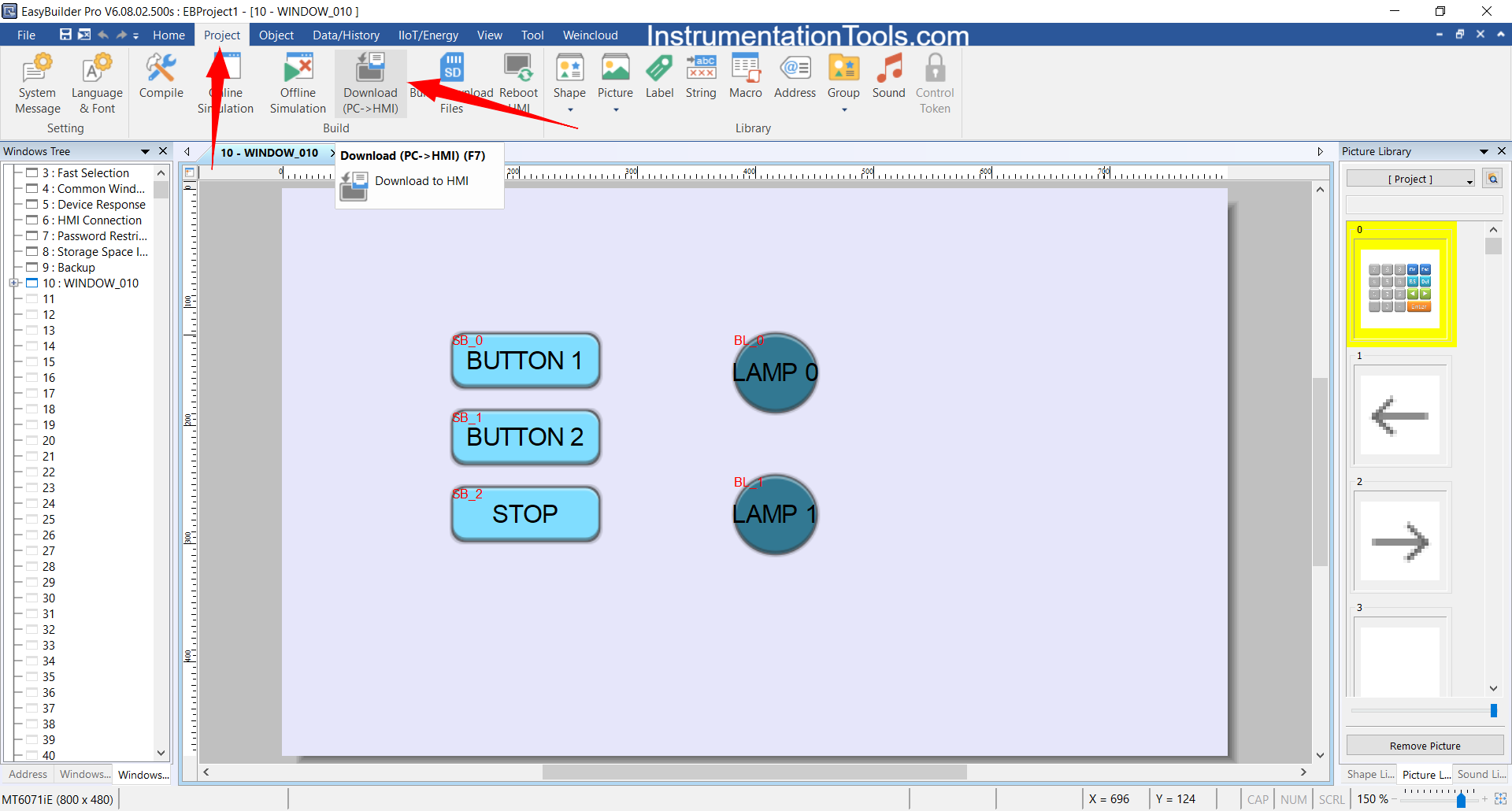
Task: Open the Sound library
Action: point(888,76)
